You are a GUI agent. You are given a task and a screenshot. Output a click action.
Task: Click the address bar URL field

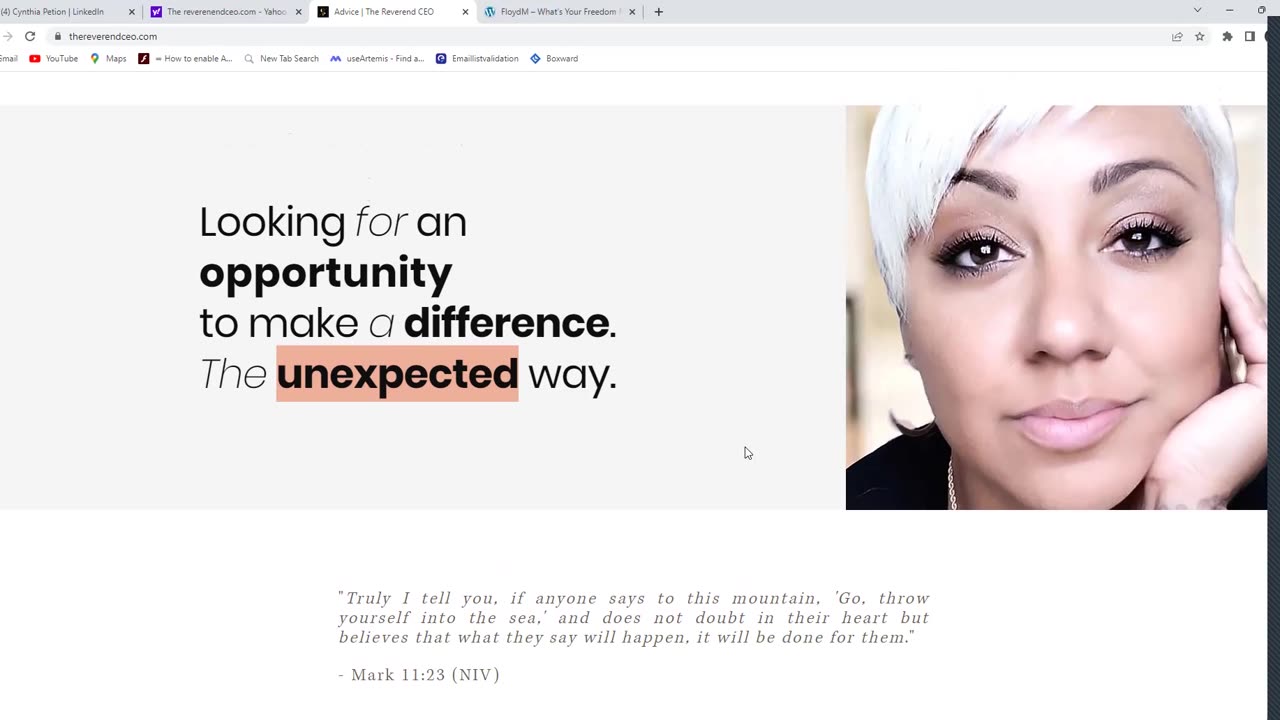tap(600, 36)
